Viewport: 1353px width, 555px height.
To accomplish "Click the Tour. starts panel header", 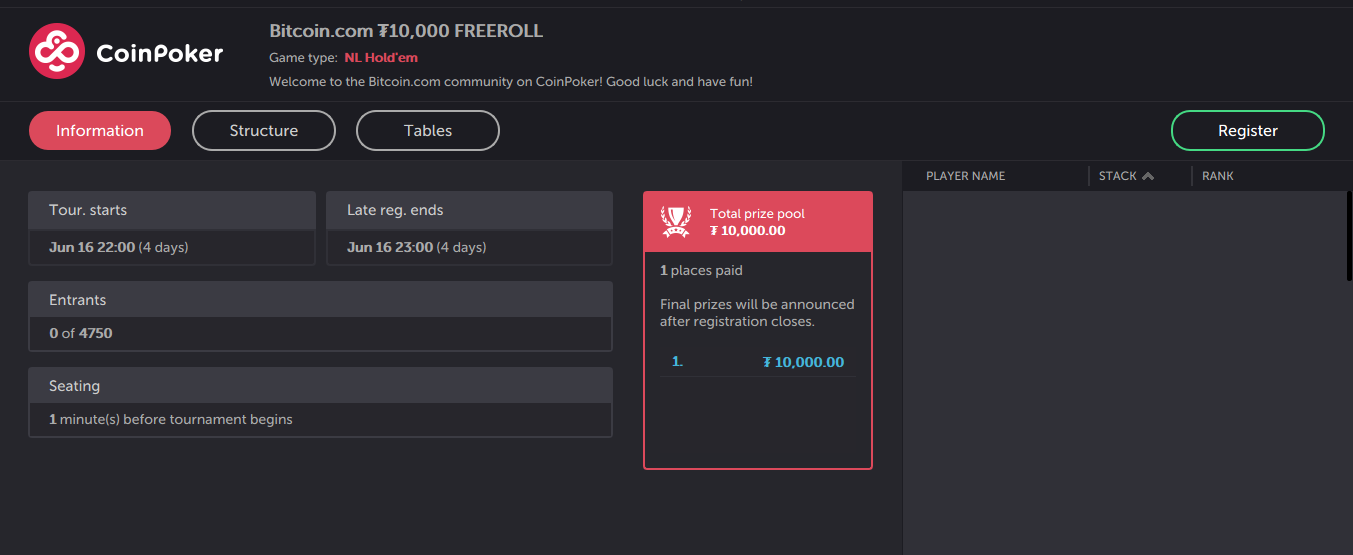I will click(172, 210).
